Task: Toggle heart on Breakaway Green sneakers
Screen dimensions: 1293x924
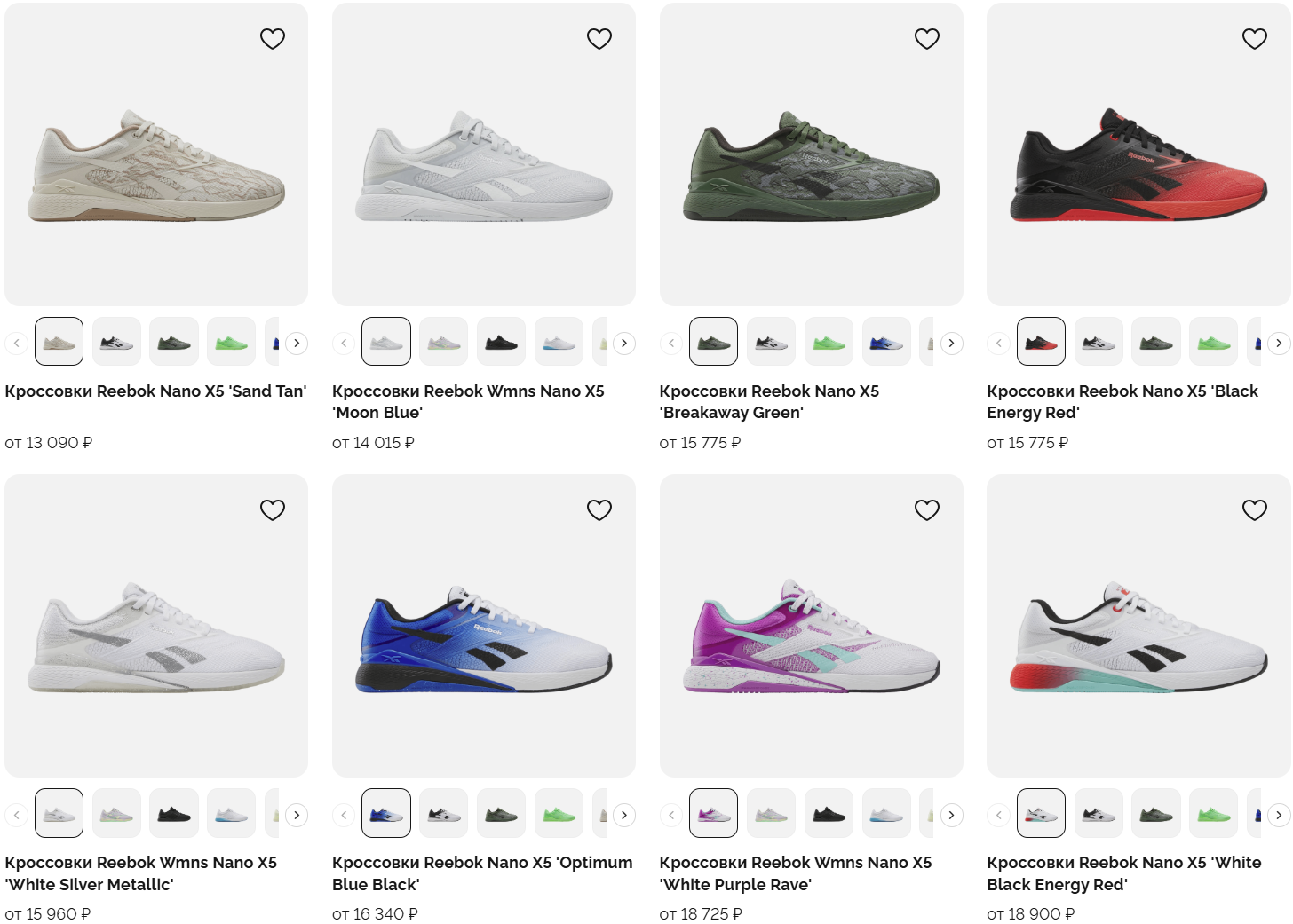Action: pos(927,38)
